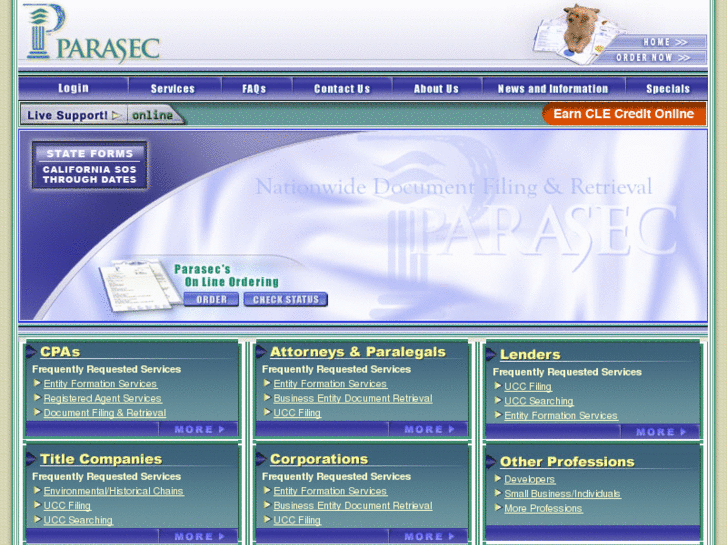
Task: Click bullet arrow beside UCC Searching under Lenders
Action: click(498, 400)
